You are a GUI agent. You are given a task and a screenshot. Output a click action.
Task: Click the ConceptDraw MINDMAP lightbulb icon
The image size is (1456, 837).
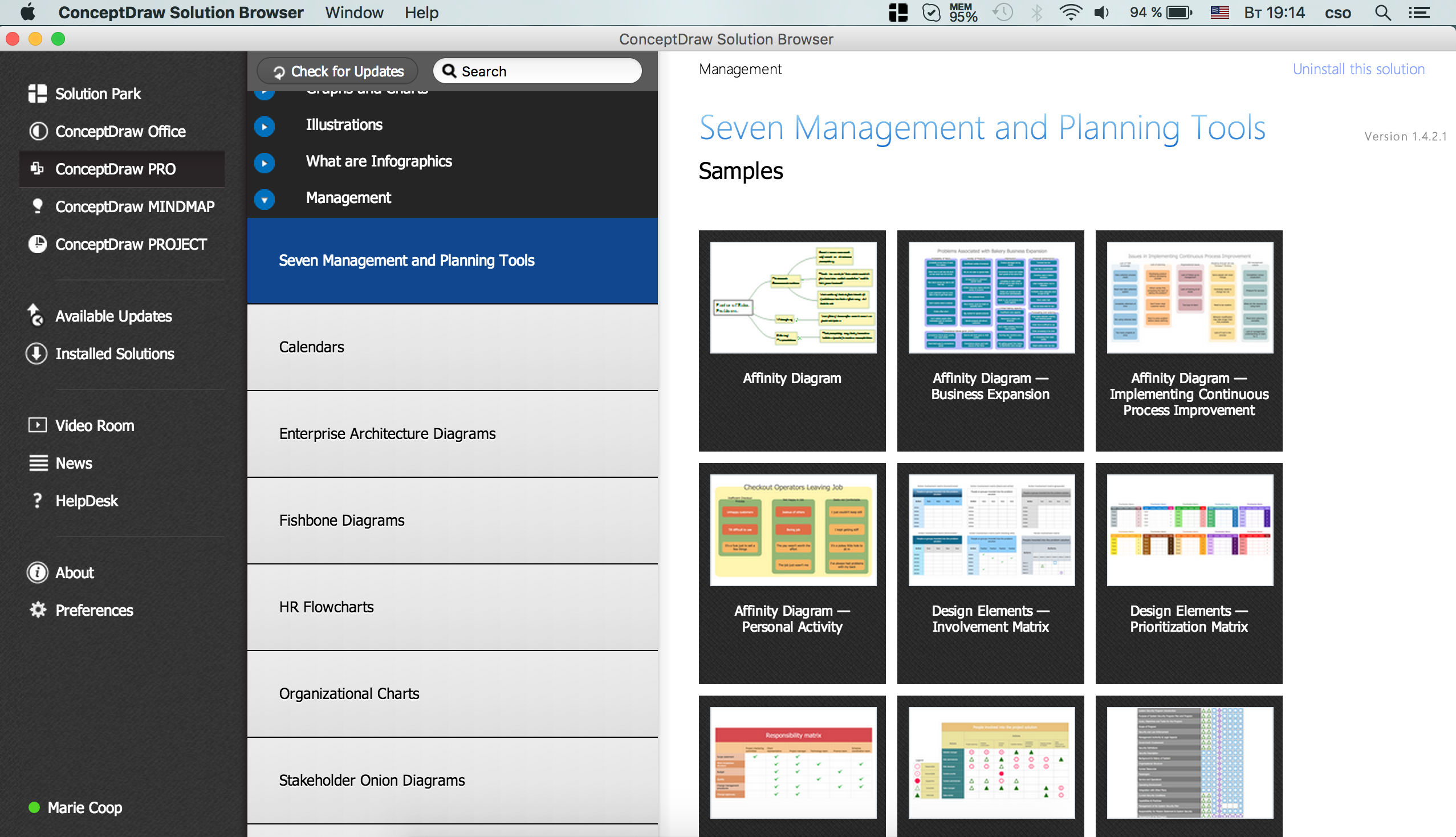tap(38, 206)
